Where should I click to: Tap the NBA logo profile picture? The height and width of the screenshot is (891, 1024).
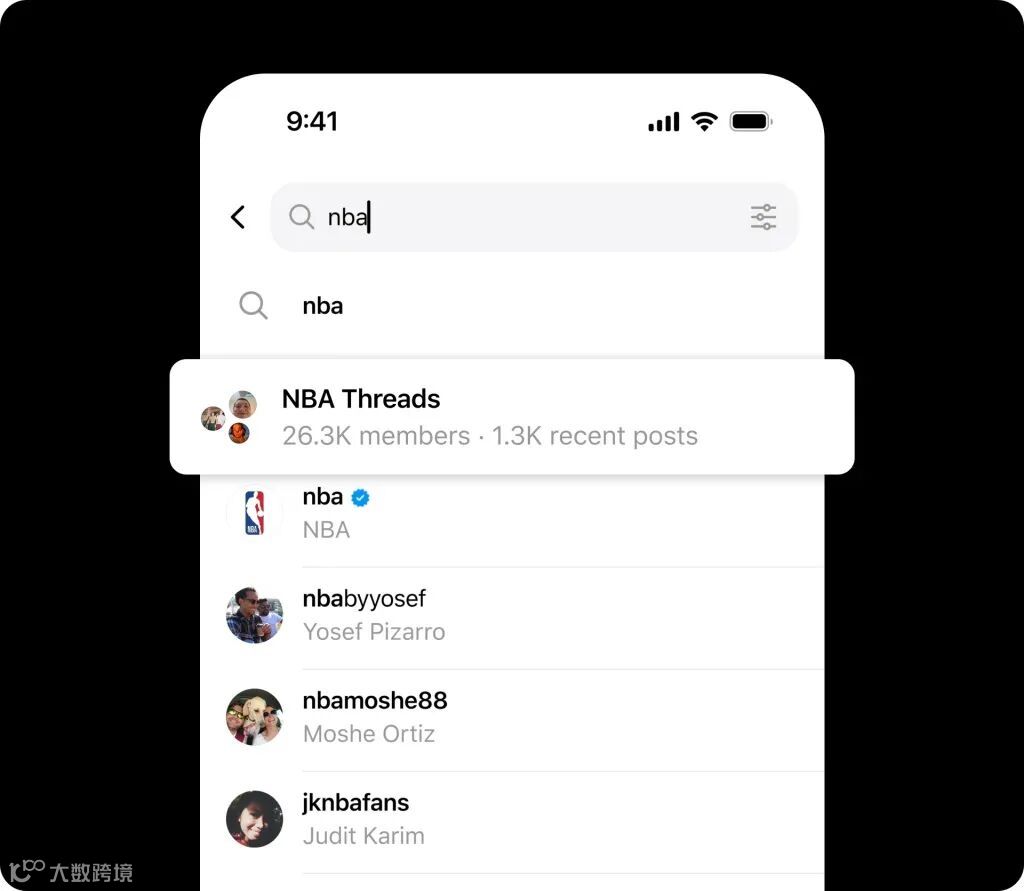tap(255, 513)
